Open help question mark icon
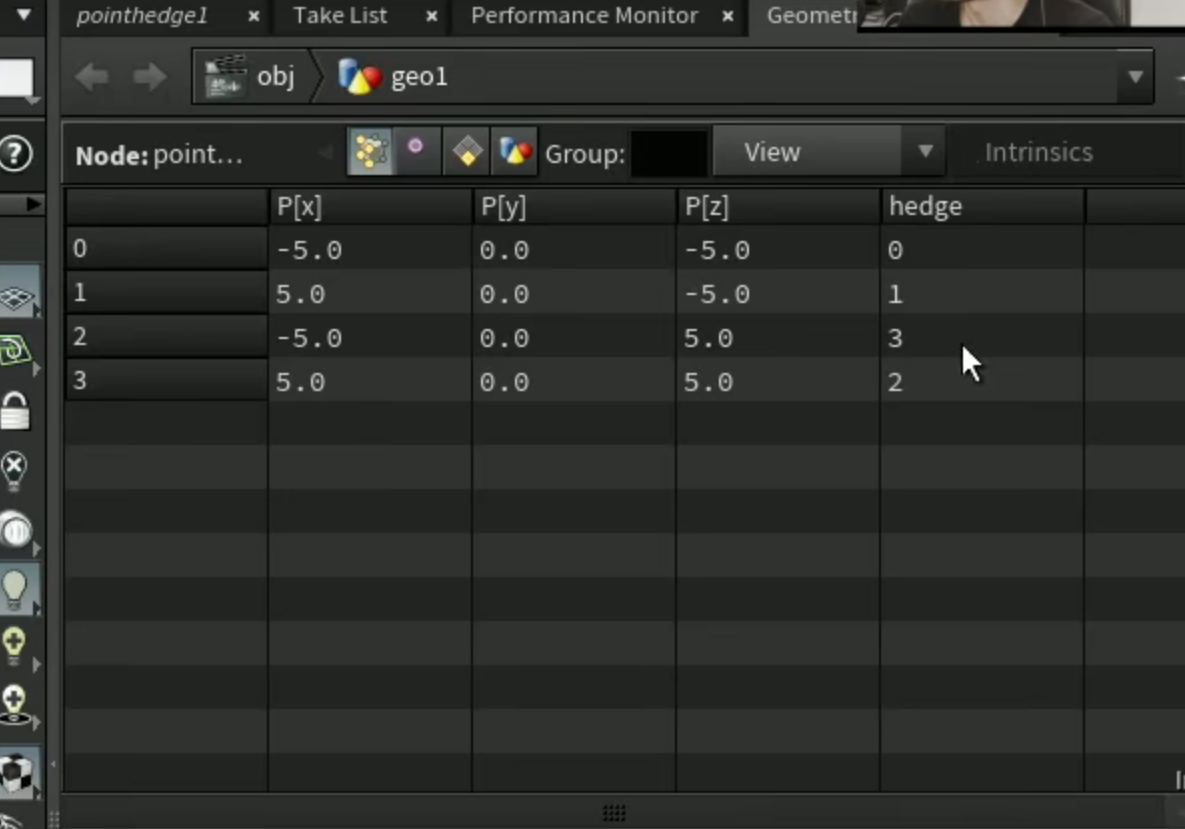1185x829 pixels. [x=16, y=154]
